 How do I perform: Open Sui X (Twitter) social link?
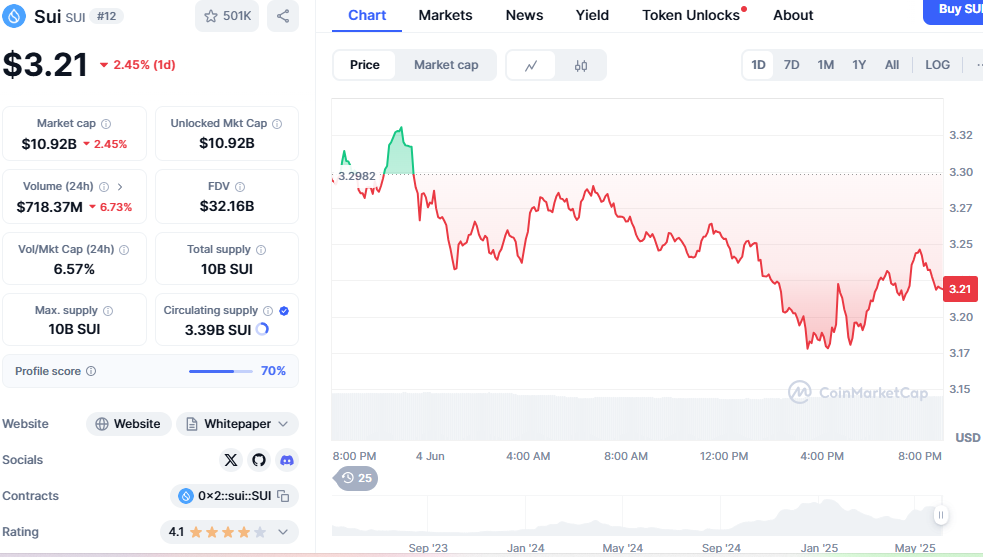pos(231,460)
